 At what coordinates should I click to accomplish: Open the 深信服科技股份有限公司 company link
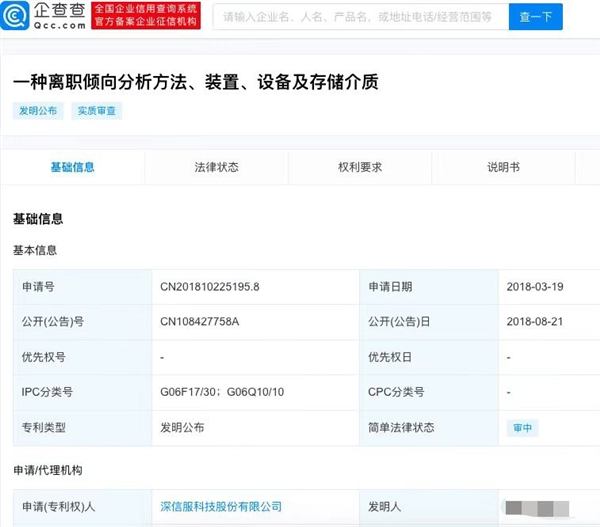pos(221,507)
